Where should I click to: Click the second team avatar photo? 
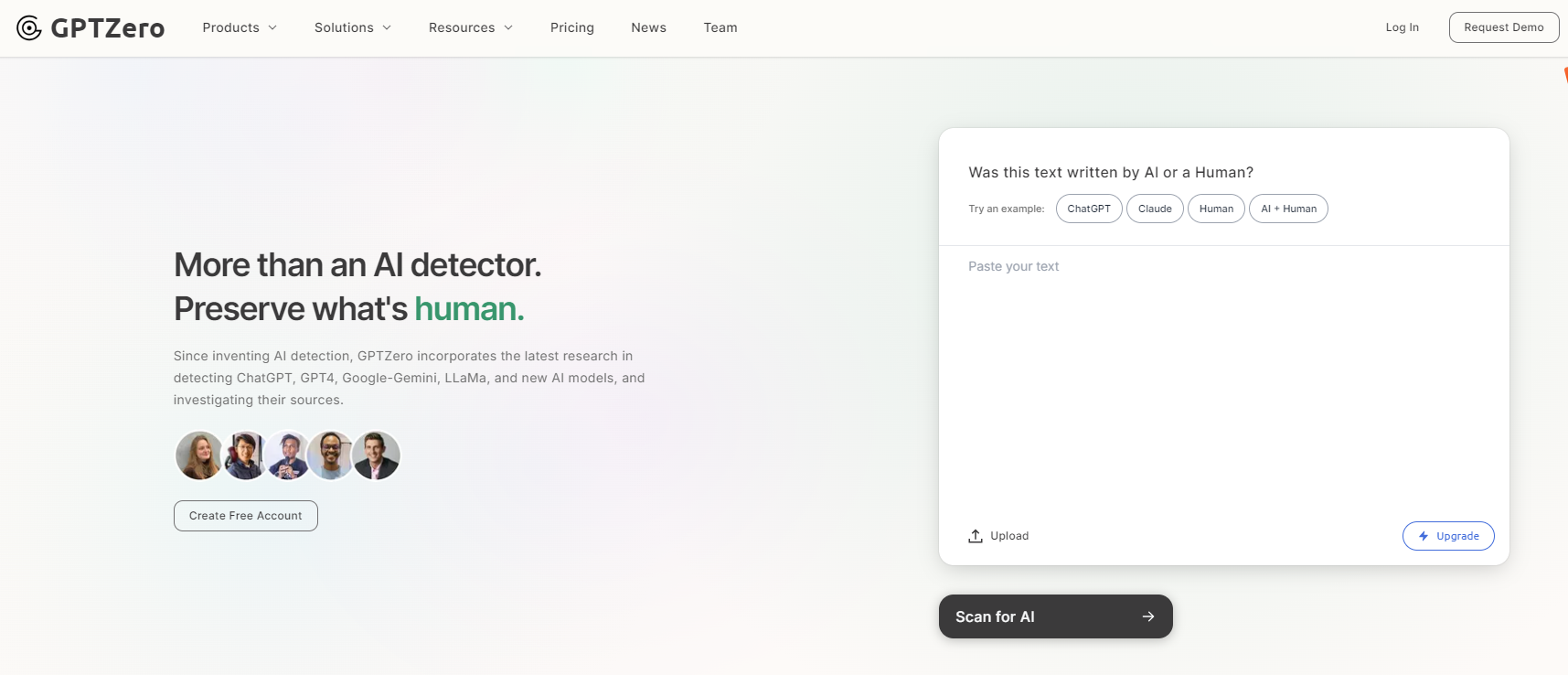tap(244, 455)
